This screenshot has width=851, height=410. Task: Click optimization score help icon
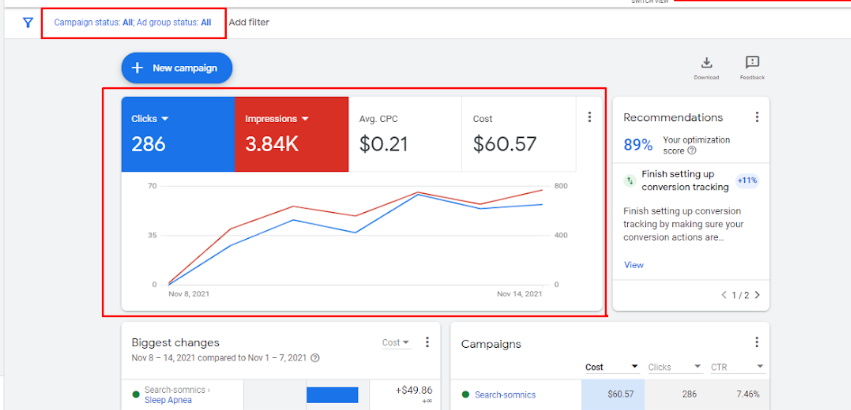(x=692, y=150)
